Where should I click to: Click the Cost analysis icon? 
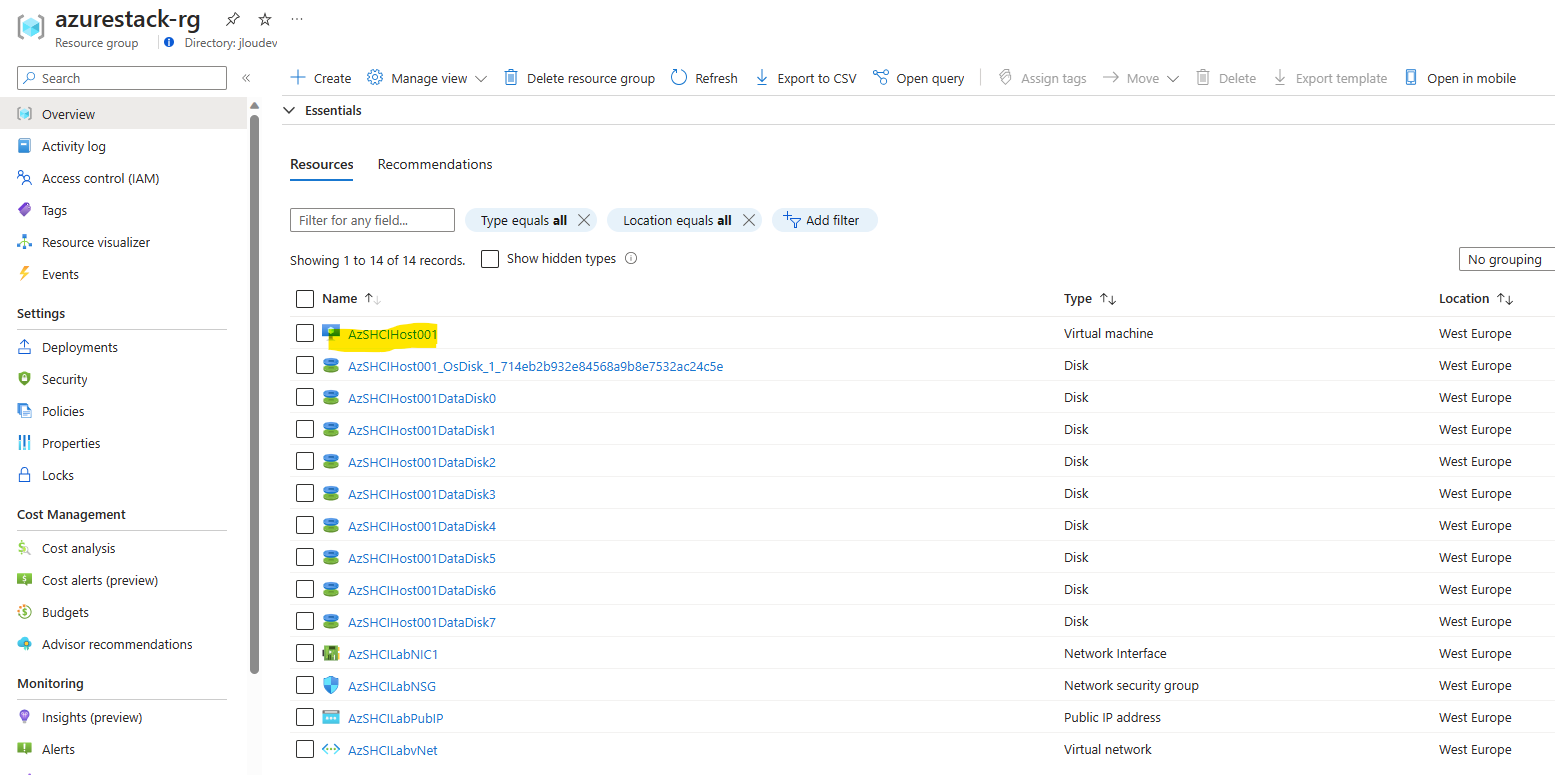coord(25,548)
